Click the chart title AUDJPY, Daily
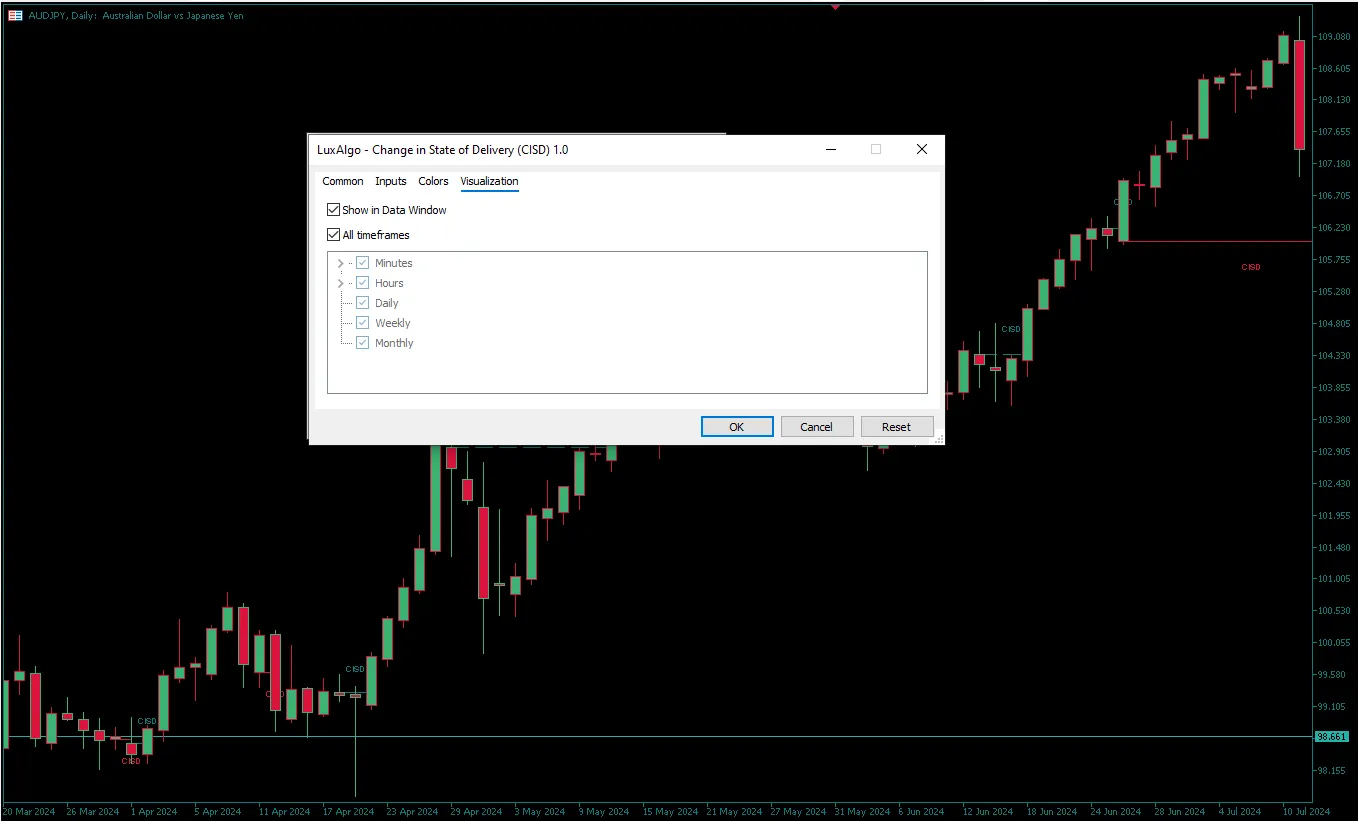This screenshot has width=1358, height=821. click(136, 15)
